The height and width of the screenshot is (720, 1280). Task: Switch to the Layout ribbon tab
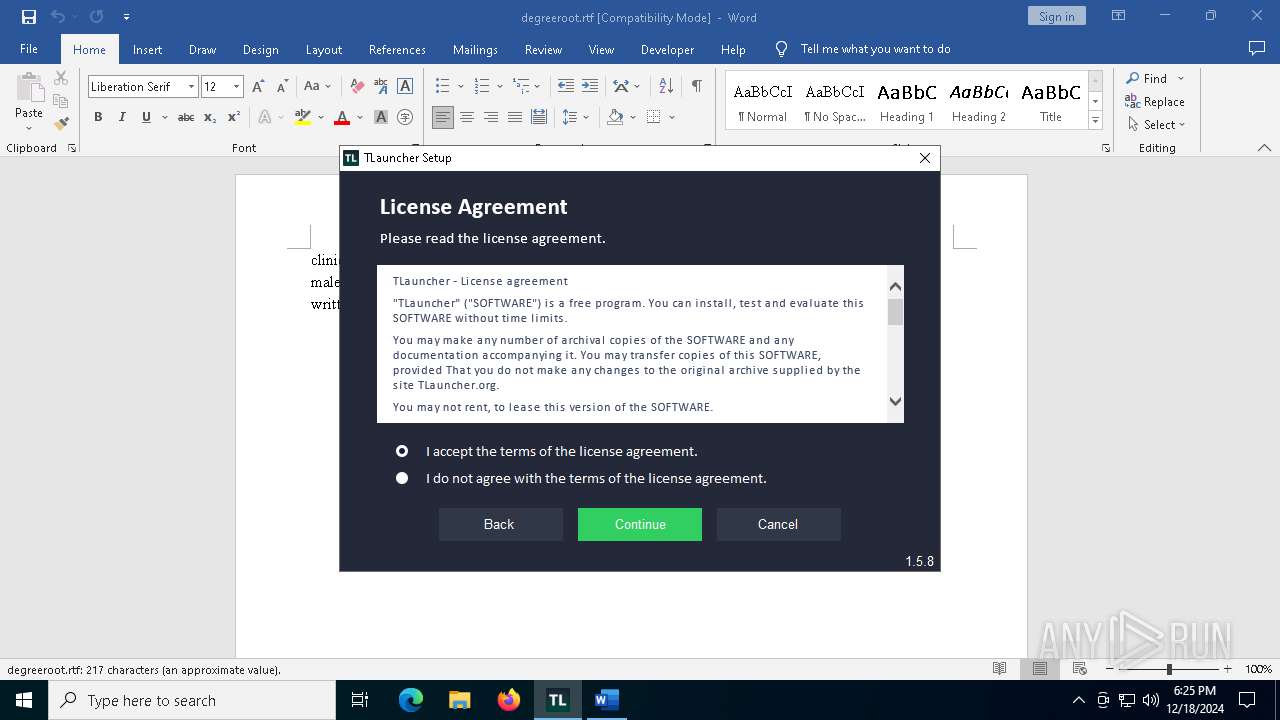pos(323,49)
